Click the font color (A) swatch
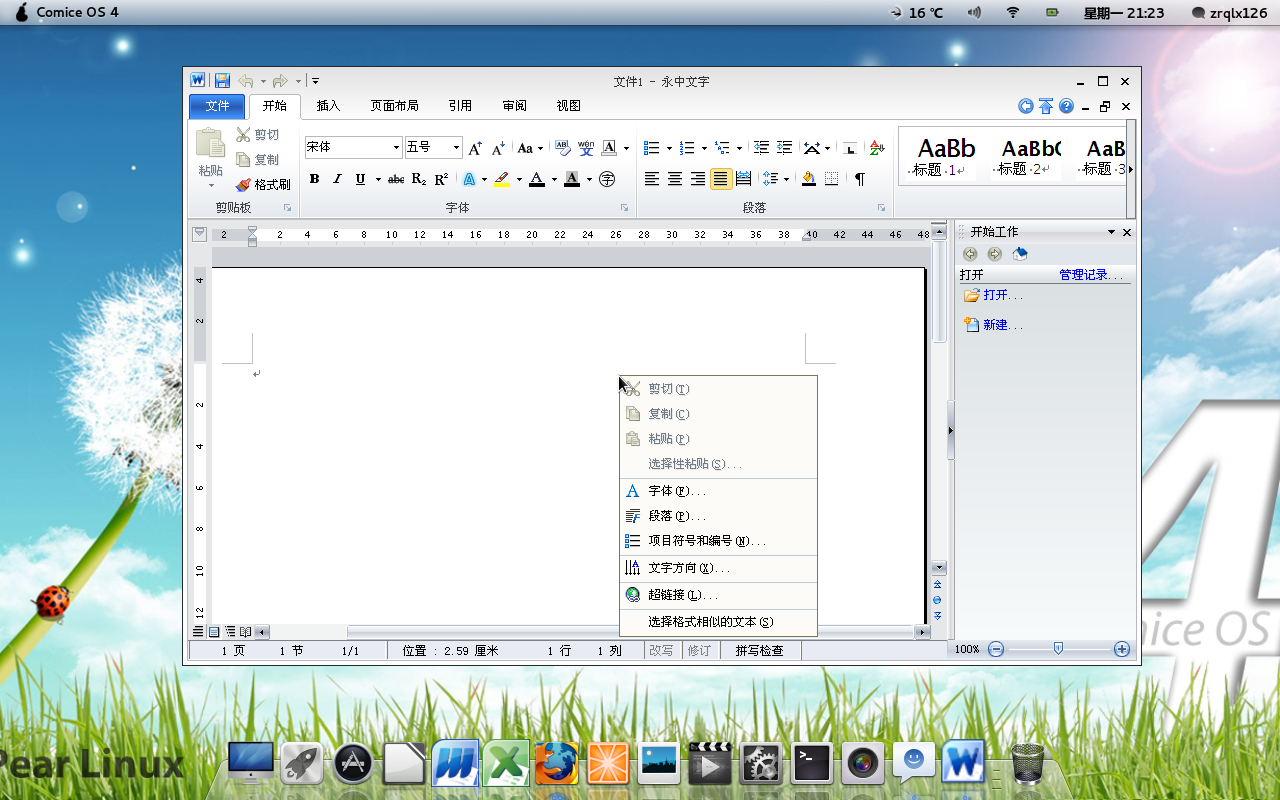1280x800 pixels. pos(537,180)
